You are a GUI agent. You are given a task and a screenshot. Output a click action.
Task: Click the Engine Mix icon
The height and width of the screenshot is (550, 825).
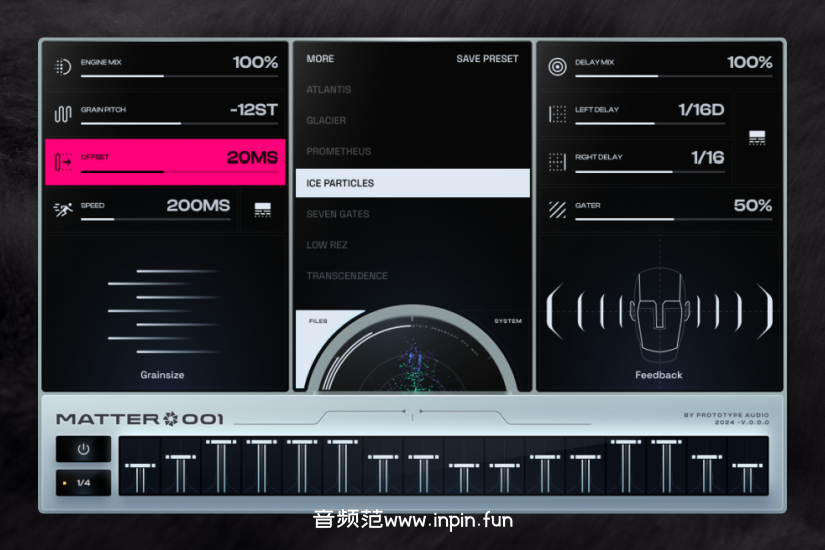pyautogui.click(x=63, y=67)
